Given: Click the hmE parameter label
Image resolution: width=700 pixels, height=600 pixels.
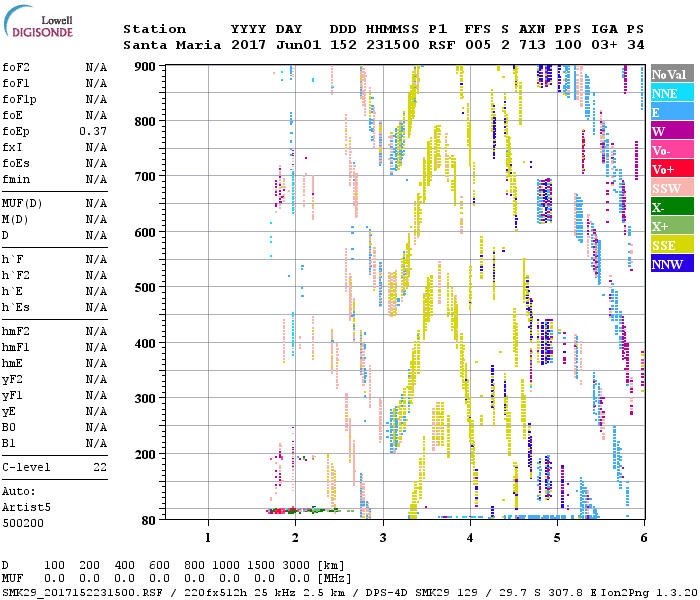Looking at the screenshot, I should (12, 363).
